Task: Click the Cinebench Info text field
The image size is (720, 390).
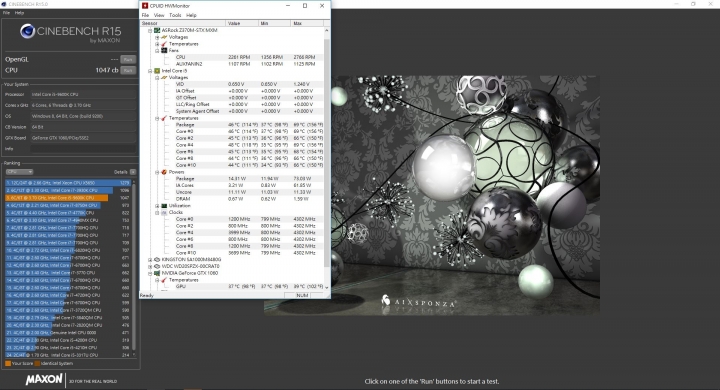Action: click(x=83, y=149)
